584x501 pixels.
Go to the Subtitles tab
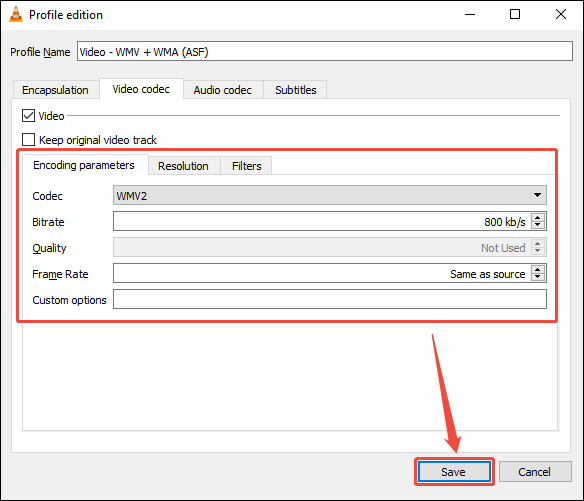(x=296, y=90)
